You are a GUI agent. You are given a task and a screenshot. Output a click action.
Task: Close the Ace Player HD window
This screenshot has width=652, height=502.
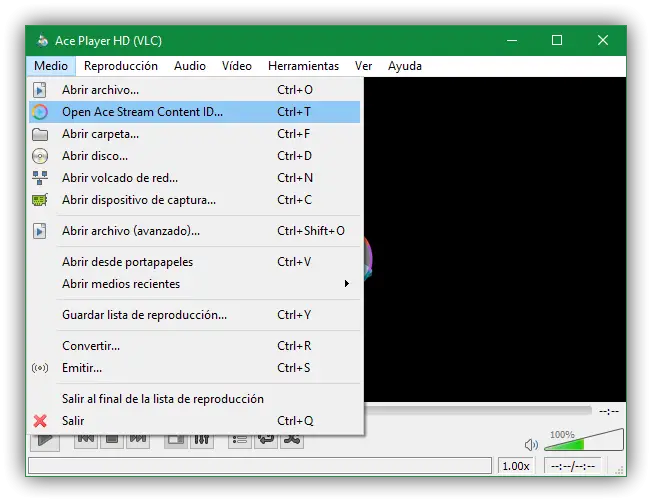click(603, 40)
